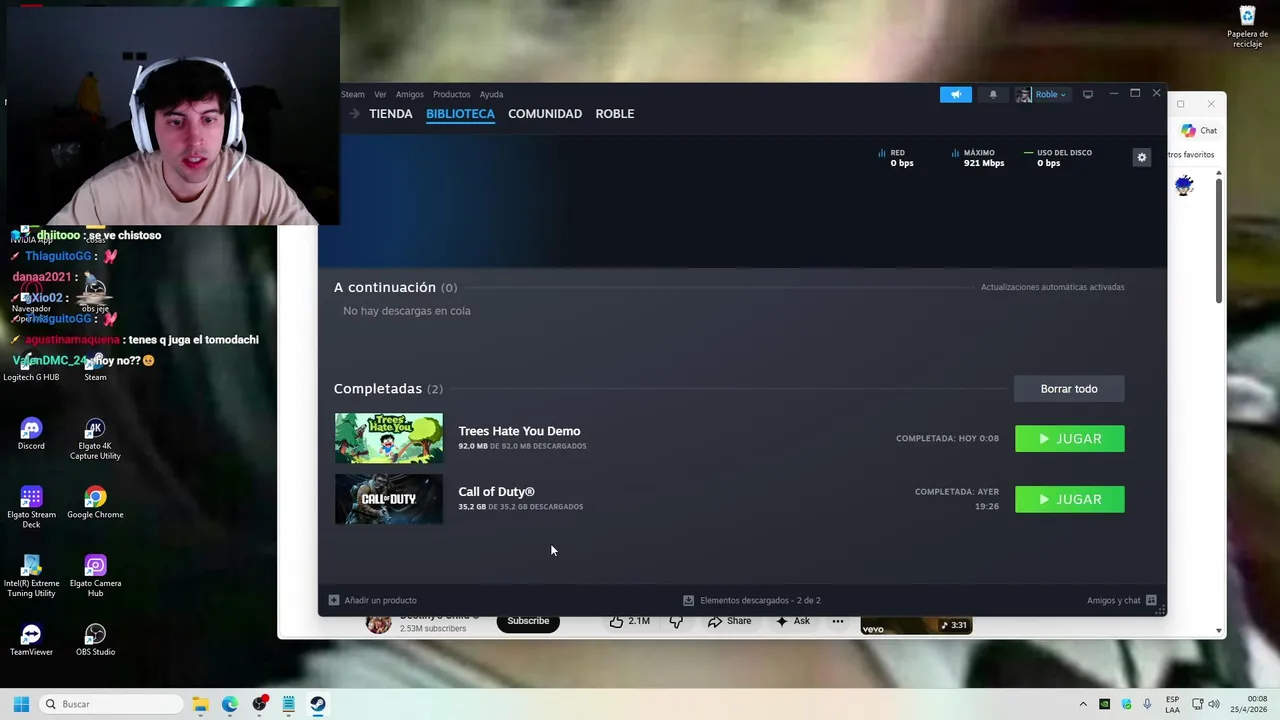Image resolution: width=1280 pixels, height=720 pixels.
Task: Open Roble account dropdown
Action: 1050,94
